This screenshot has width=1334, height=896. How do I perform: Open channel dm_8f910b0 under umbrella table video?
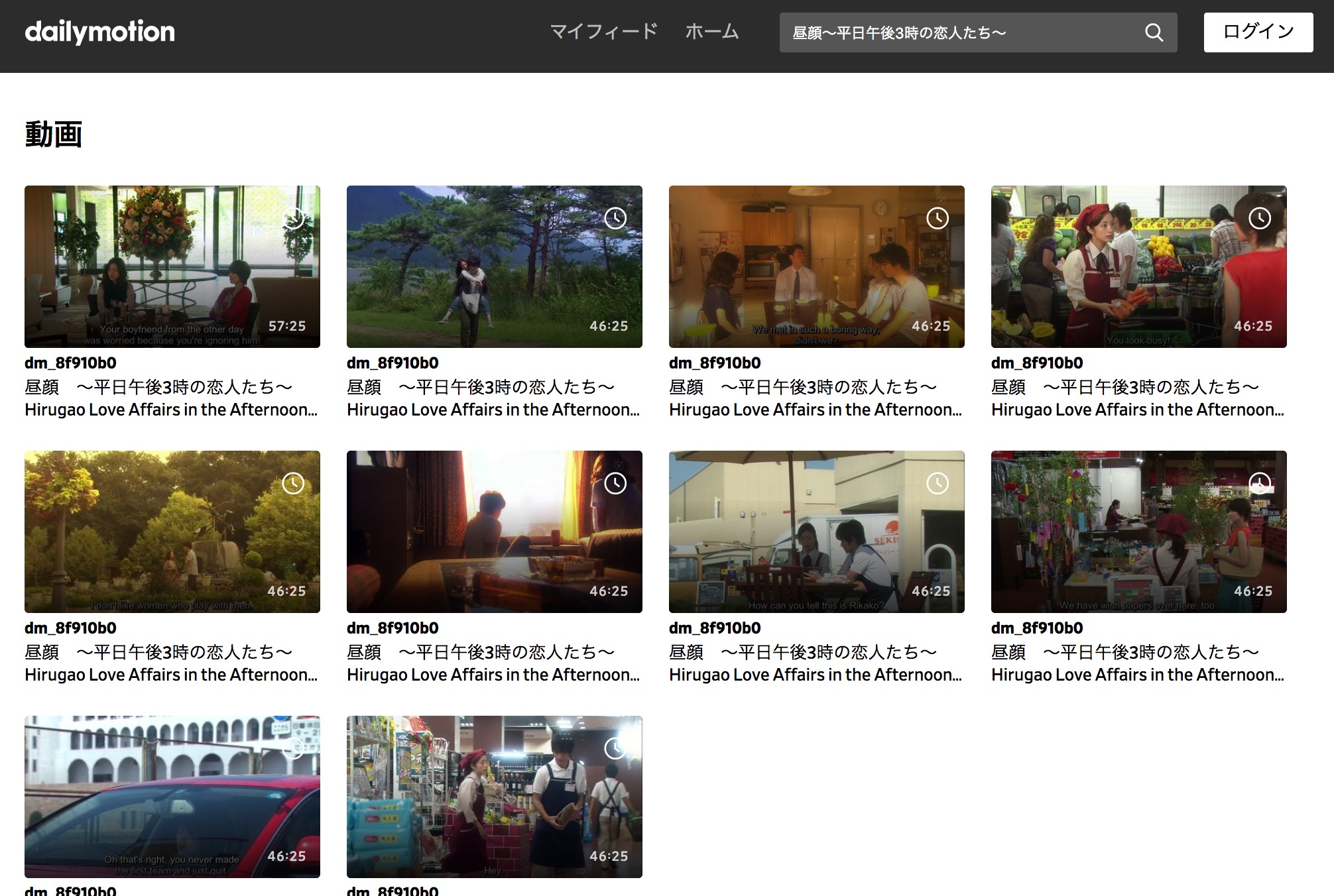click(x=715, y=628)
